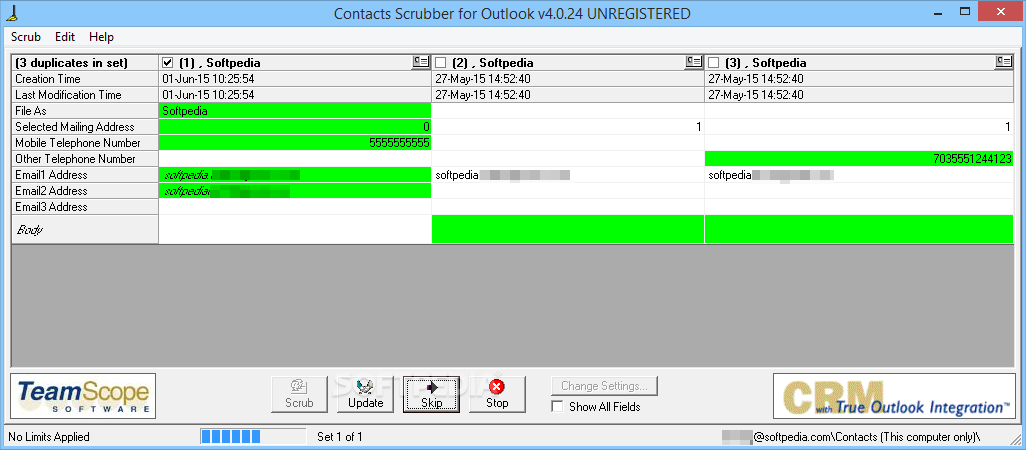Screen dimensions: 1026x450
Task: Click Email1 Address of contact (2)
Action: coord(568,175)
